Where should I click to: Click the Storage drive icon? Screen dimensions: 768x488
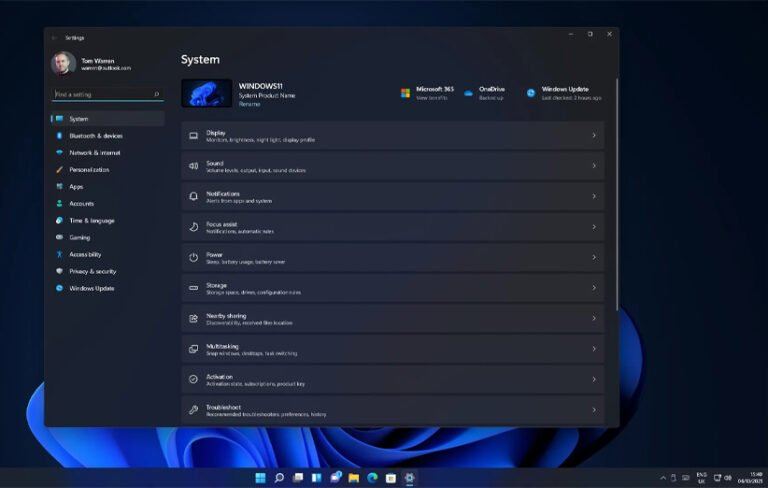(194, 288)
